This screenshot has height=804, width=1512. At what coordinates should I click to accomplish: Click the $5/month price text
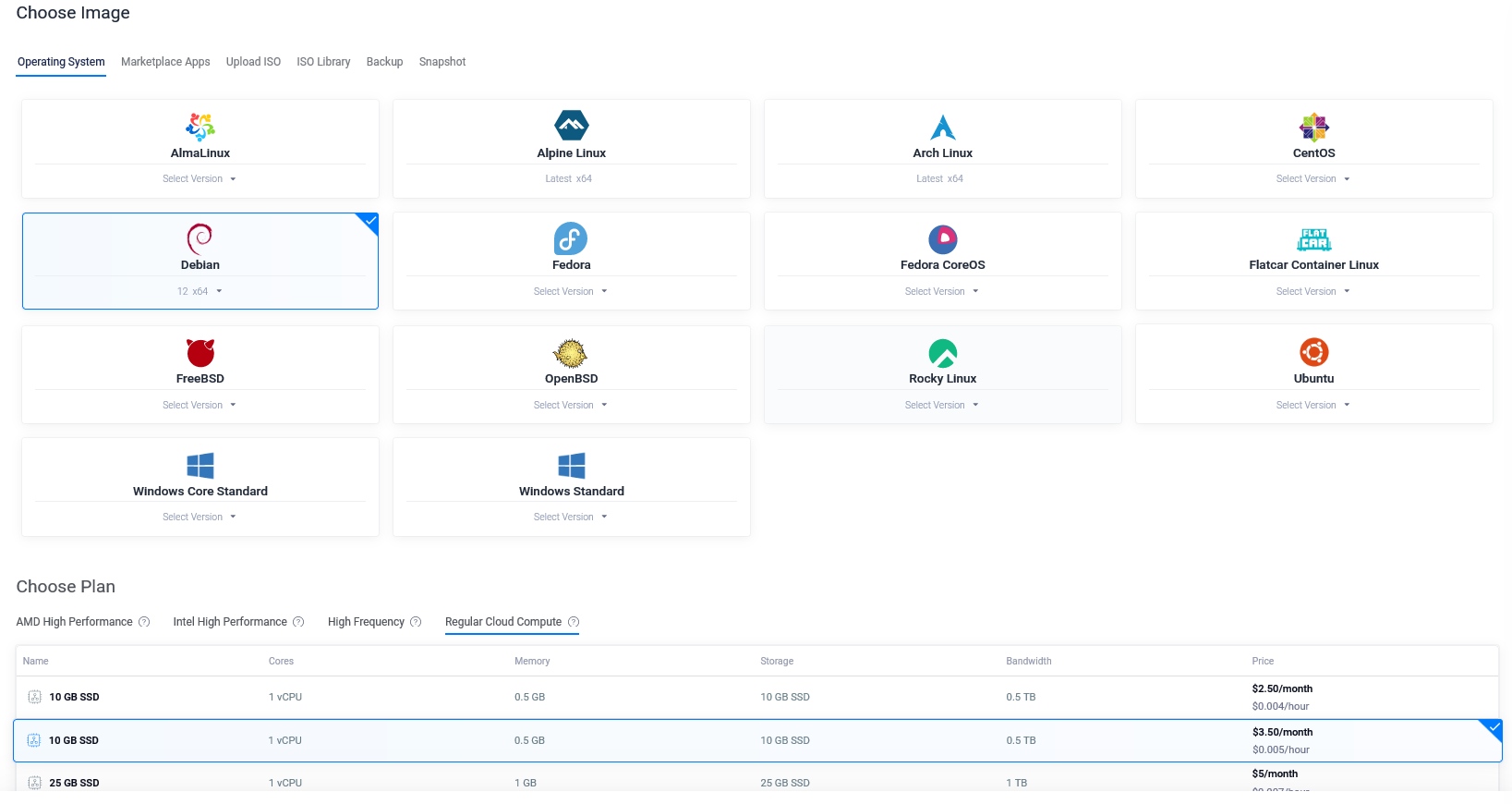(1275, 774)
